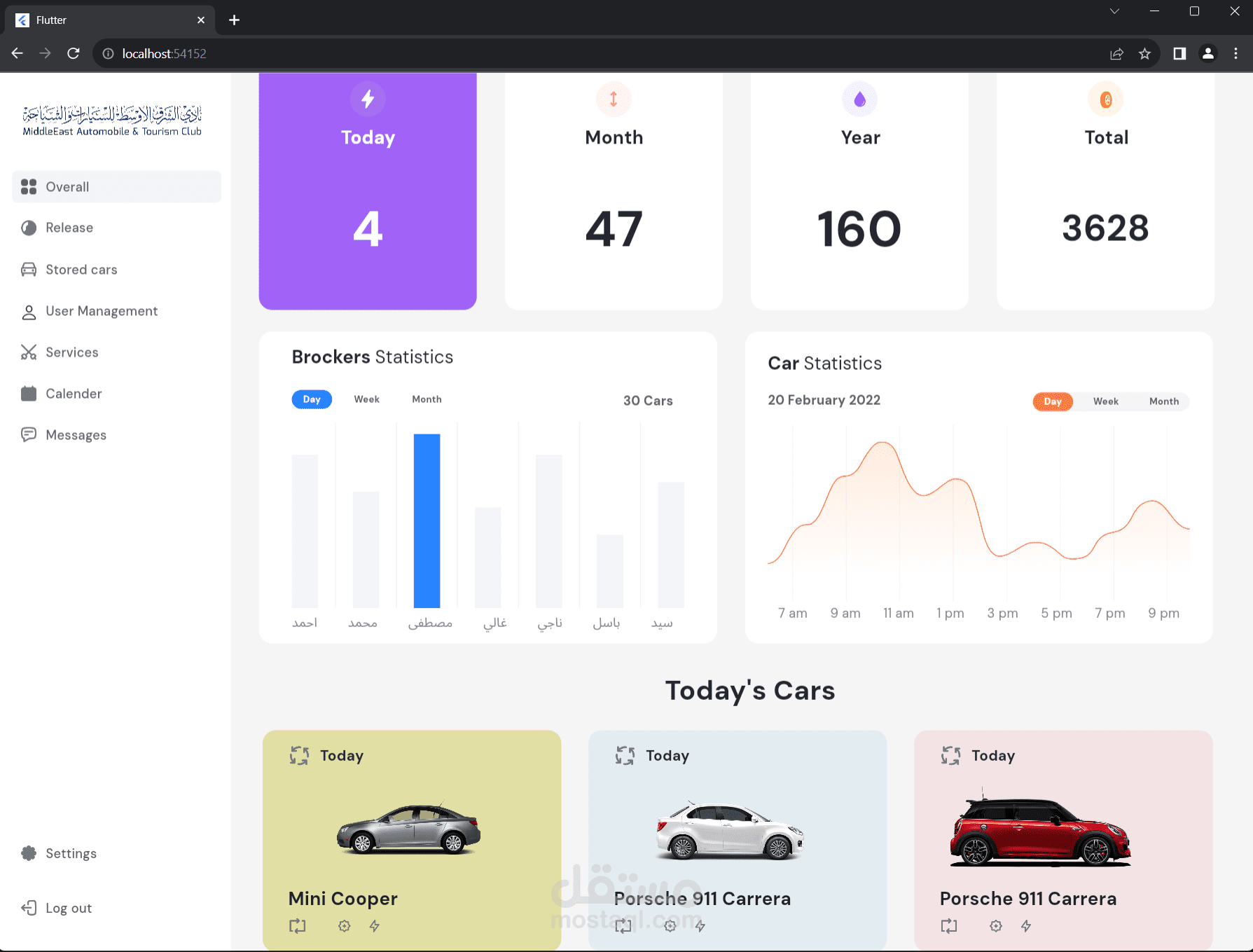The image size is (1253, 952).
Task: Click the gear icon under Mini Cooper
Action: coord(344,926)
